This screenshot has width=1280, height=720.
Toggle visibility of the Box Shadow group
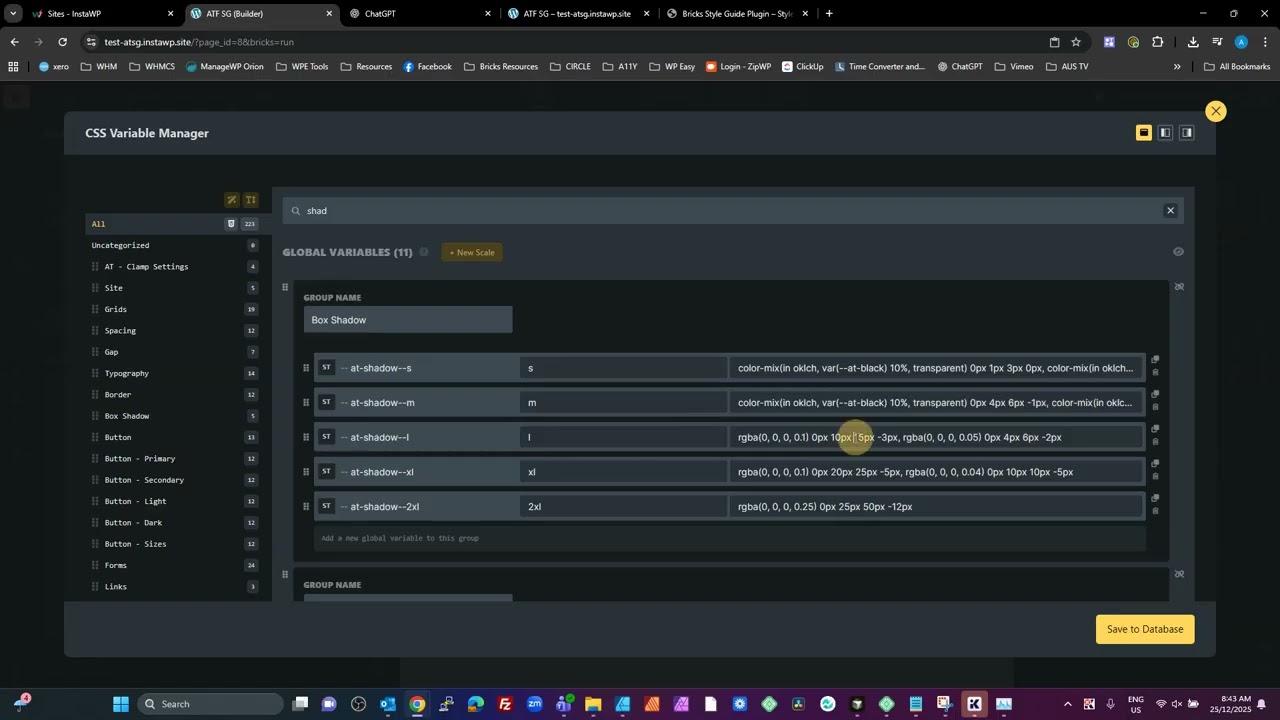point(1179,287)
